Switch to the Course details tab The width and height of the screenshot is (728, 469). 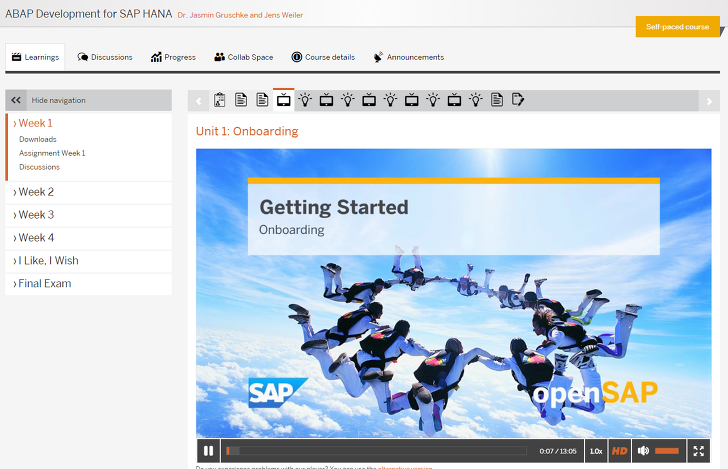pyautogui.click(x=323, y=57)
